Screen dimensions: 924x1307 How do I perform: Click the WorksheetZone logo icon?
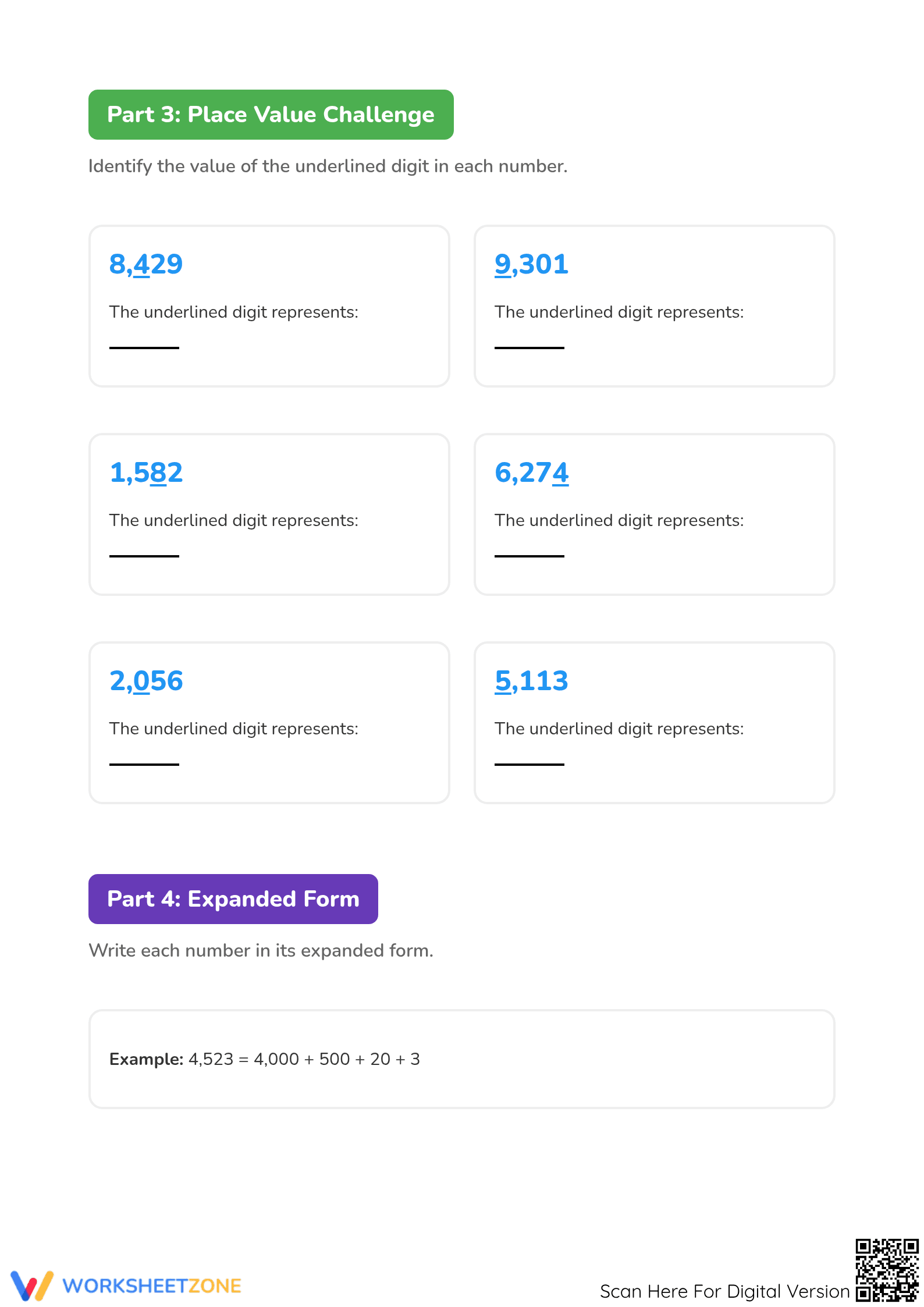[32, 1286]
